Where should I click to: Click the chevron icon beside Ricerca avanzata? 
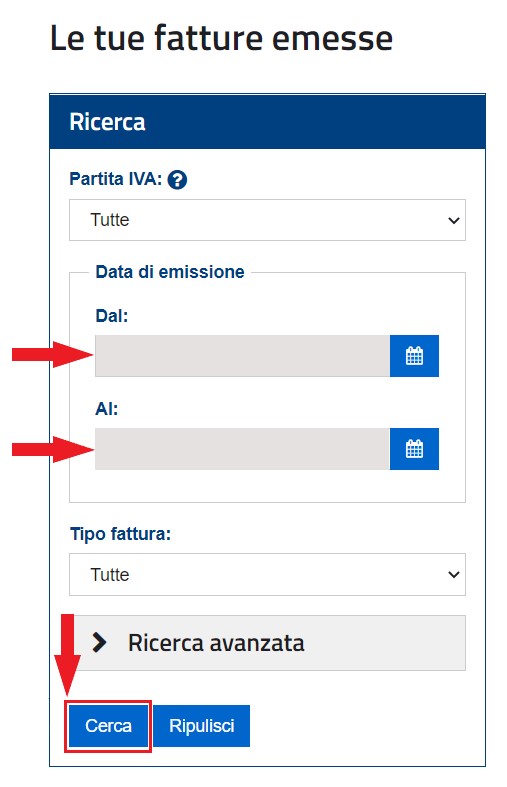coord(99,642)
